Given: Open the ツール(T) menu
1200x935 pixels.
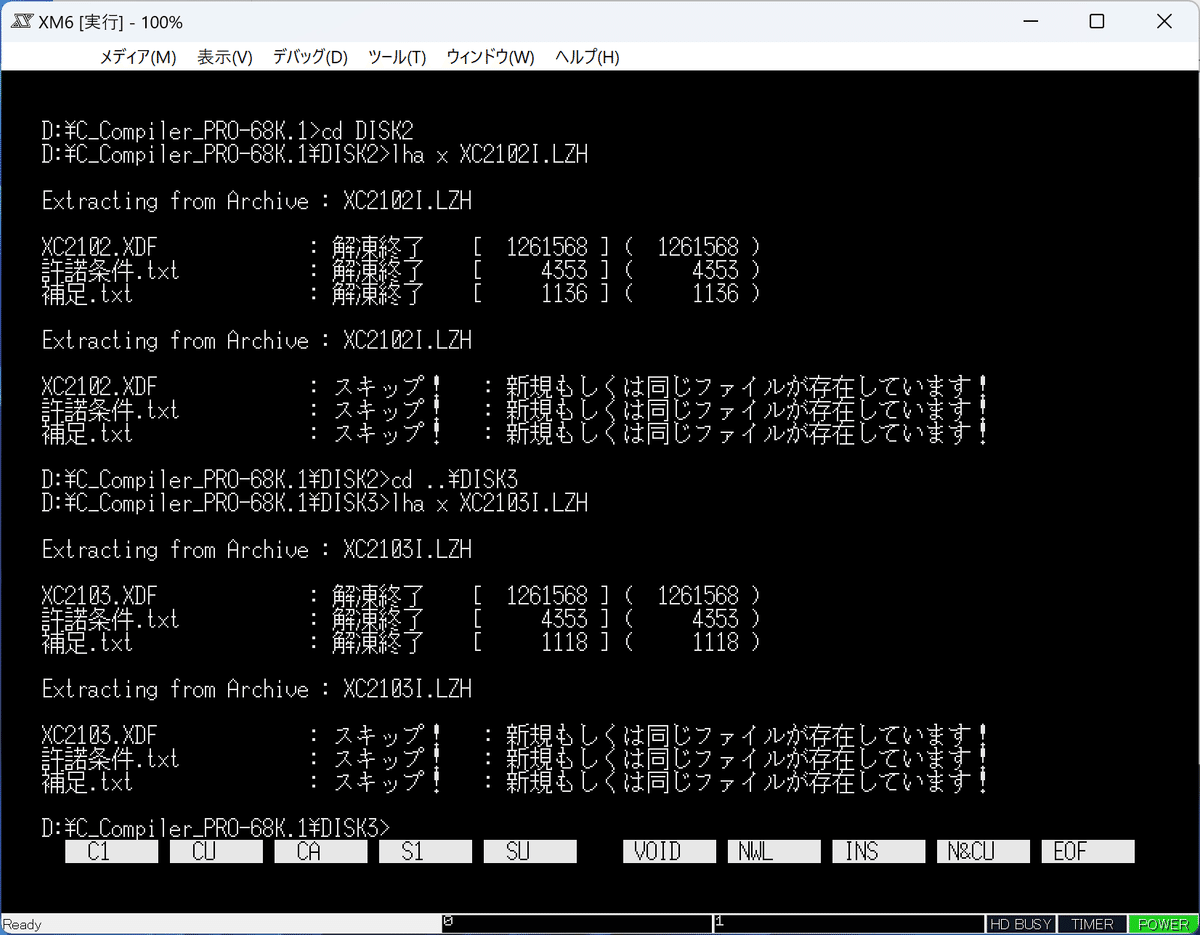Looking at the screenshot, I should [x=397, y=57].
